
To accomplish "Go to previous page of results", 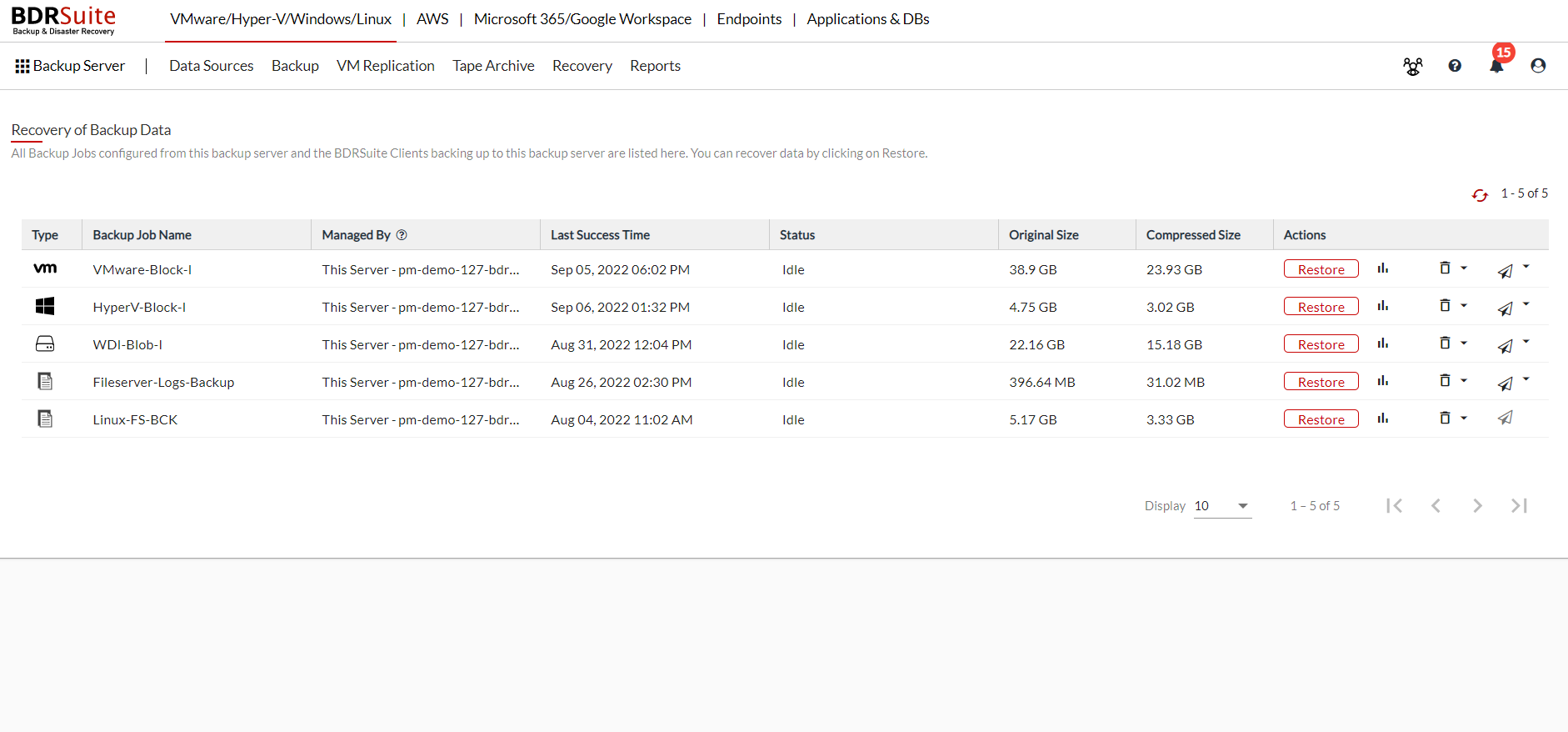I will point(1436,505).
